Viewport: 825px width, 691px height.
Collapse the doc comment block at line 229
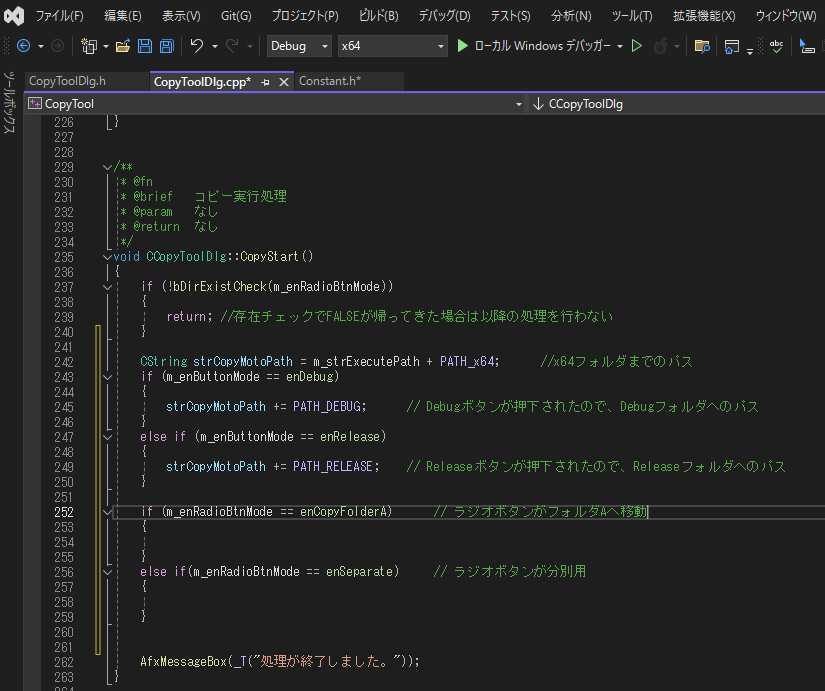[x=107, y=167]
